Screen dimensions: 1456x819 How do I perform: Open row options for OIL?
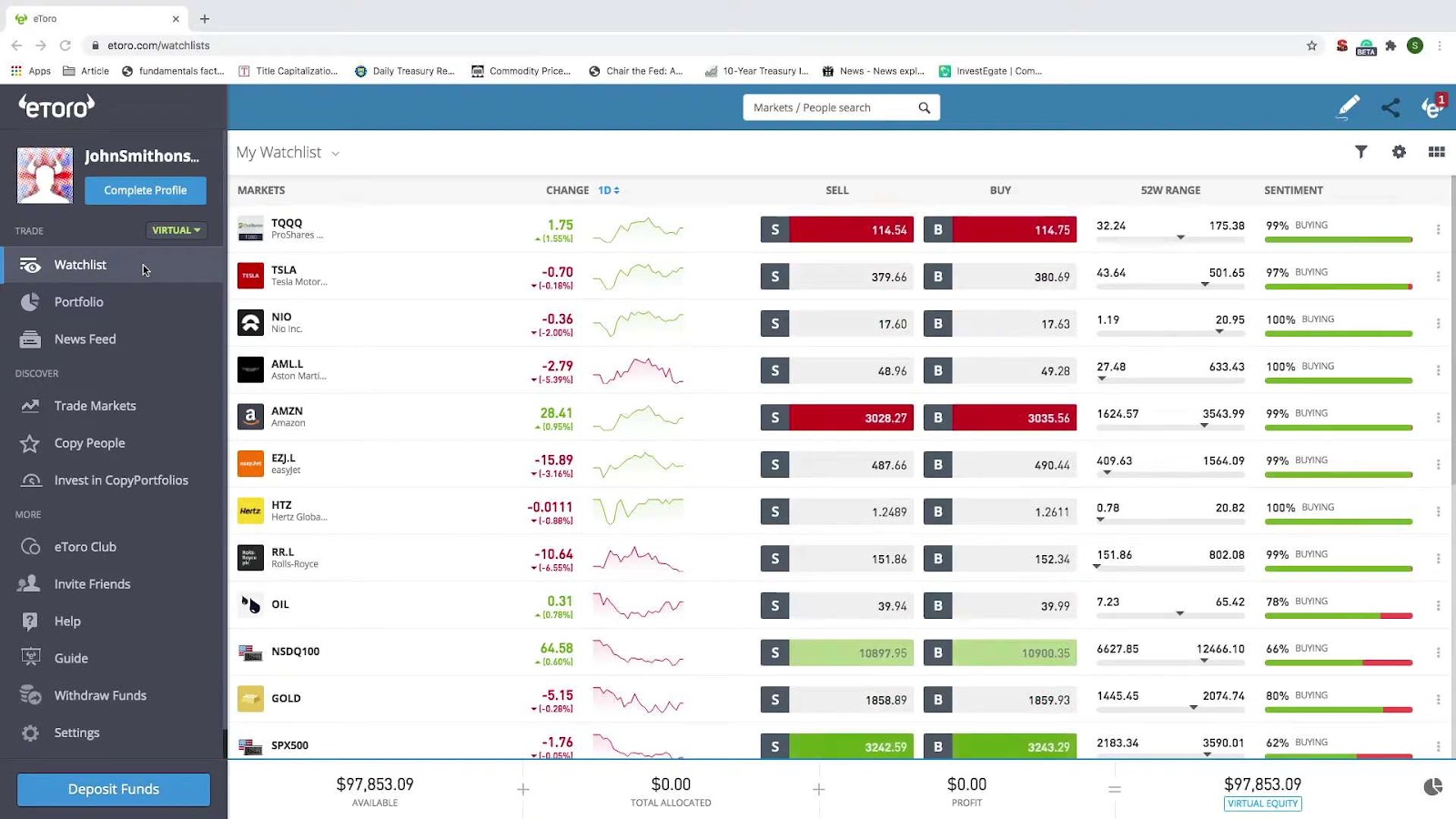(1438, 604)
